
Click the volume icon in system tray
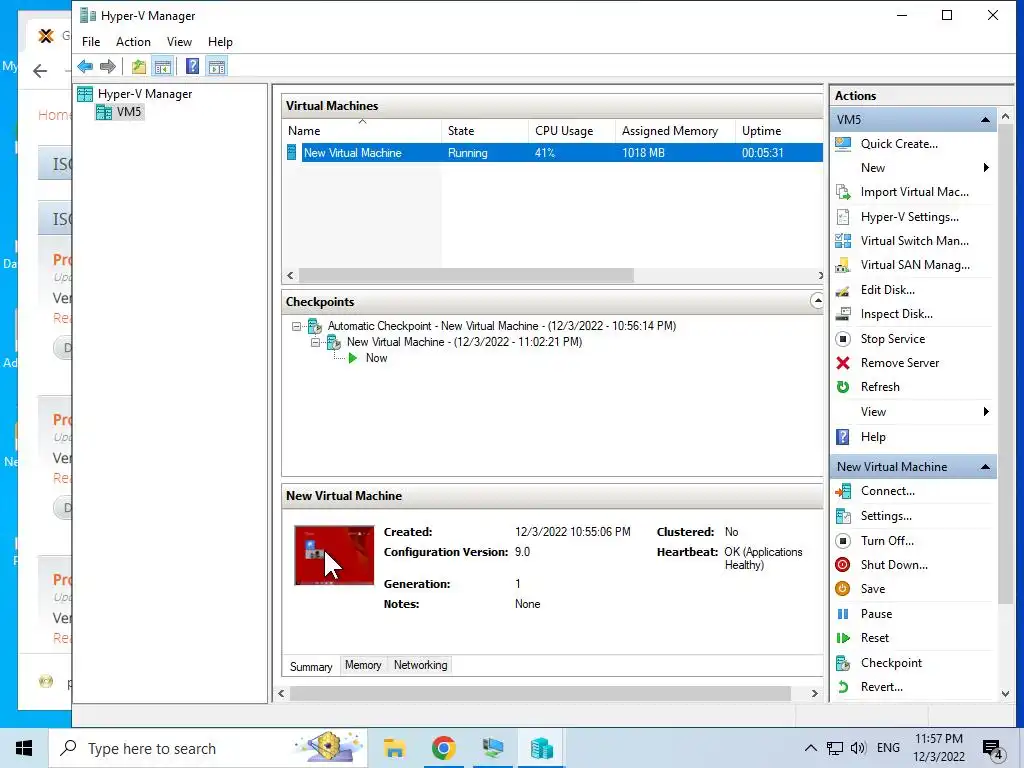coord(858,748)
